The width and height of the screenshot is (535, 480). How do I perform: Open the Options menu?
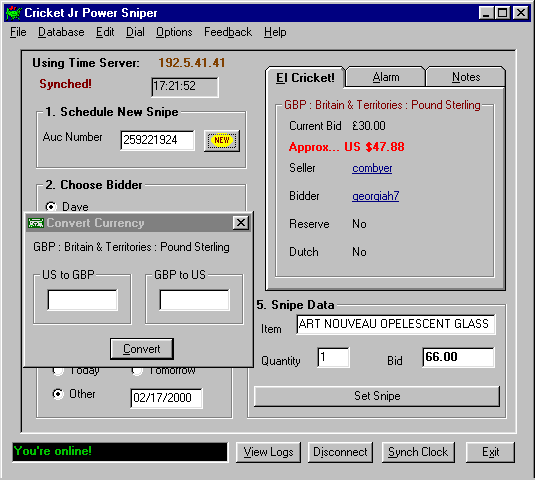174,32
